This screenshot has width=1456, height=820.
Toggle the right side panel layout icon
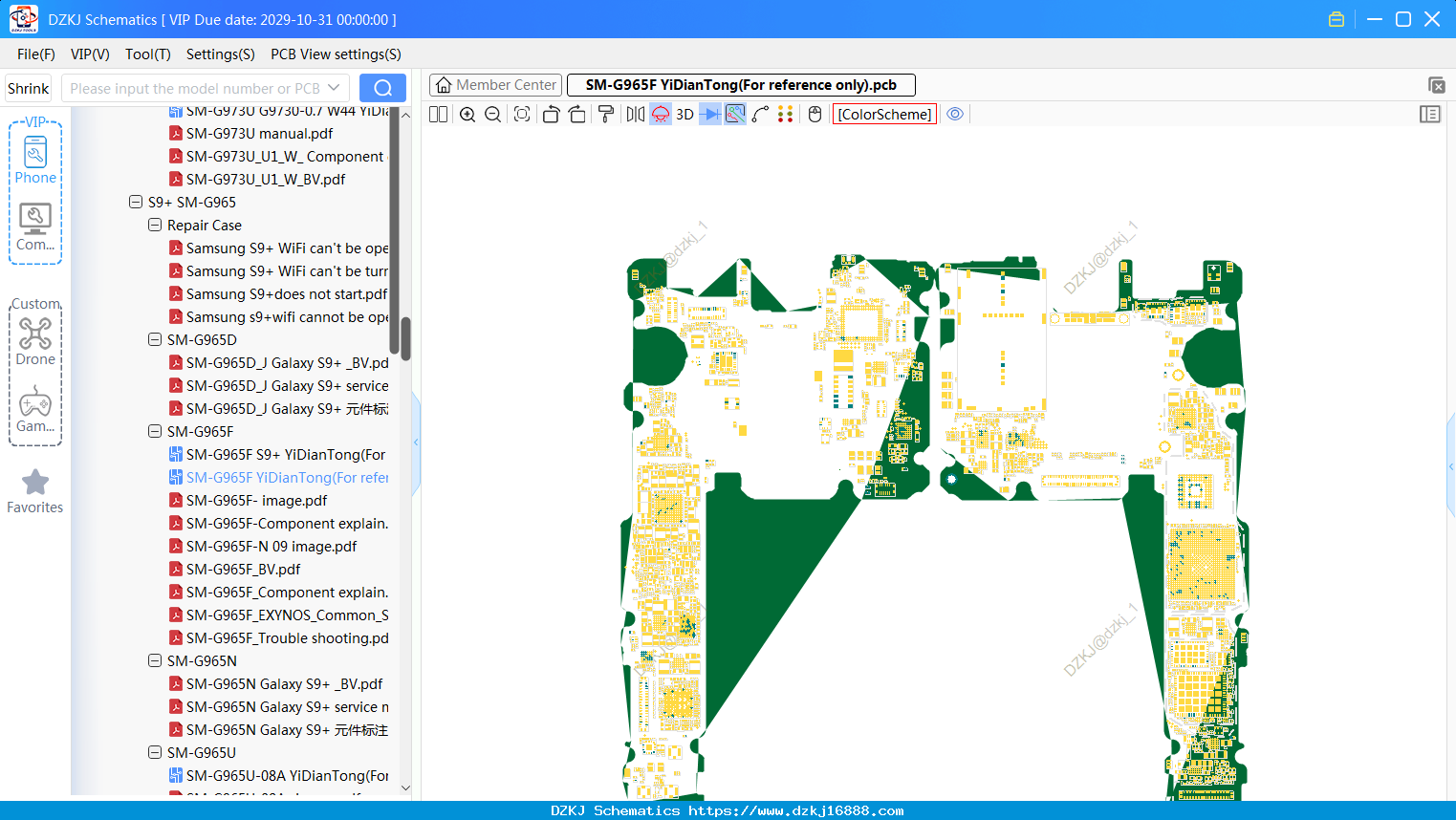click(x=1430, y=115)
